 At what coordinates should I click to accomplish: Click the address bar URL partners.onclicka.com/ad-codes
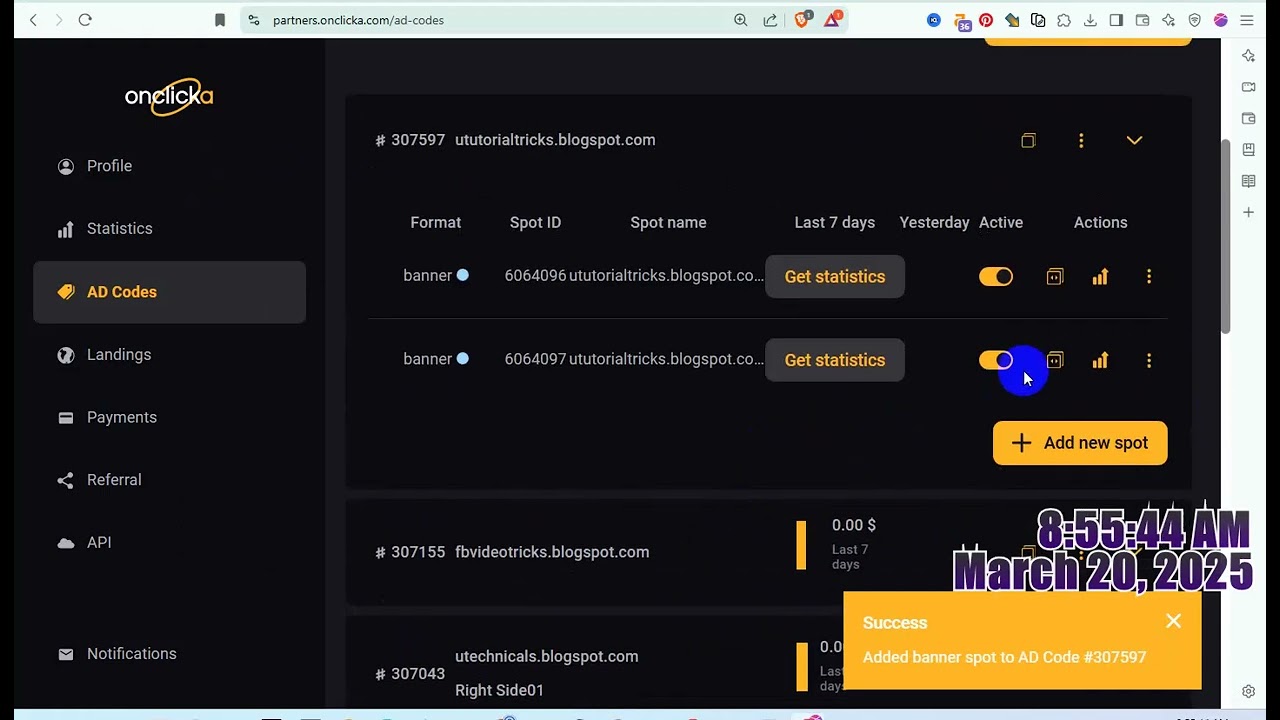[358, 20]
